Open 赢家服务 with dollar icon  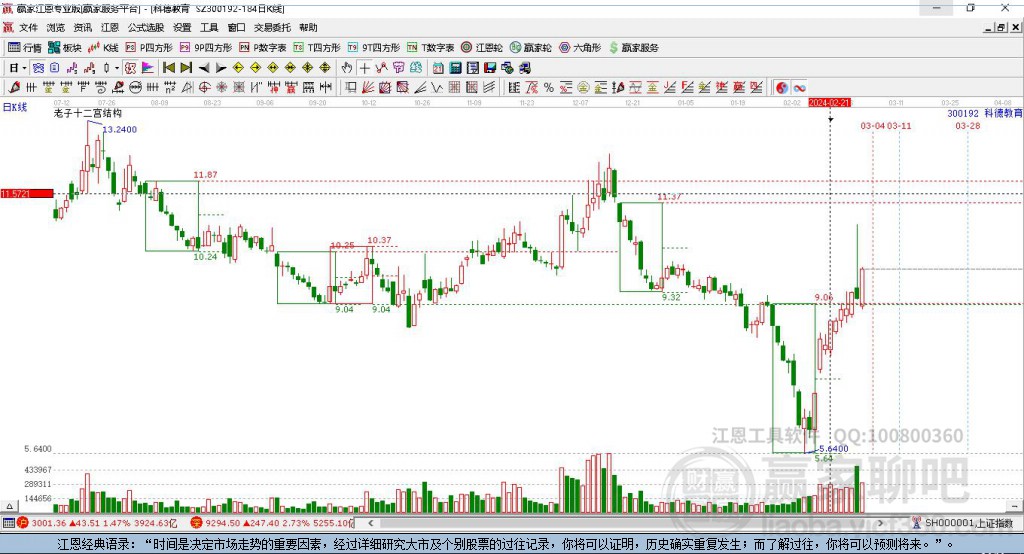pos(634,48)
